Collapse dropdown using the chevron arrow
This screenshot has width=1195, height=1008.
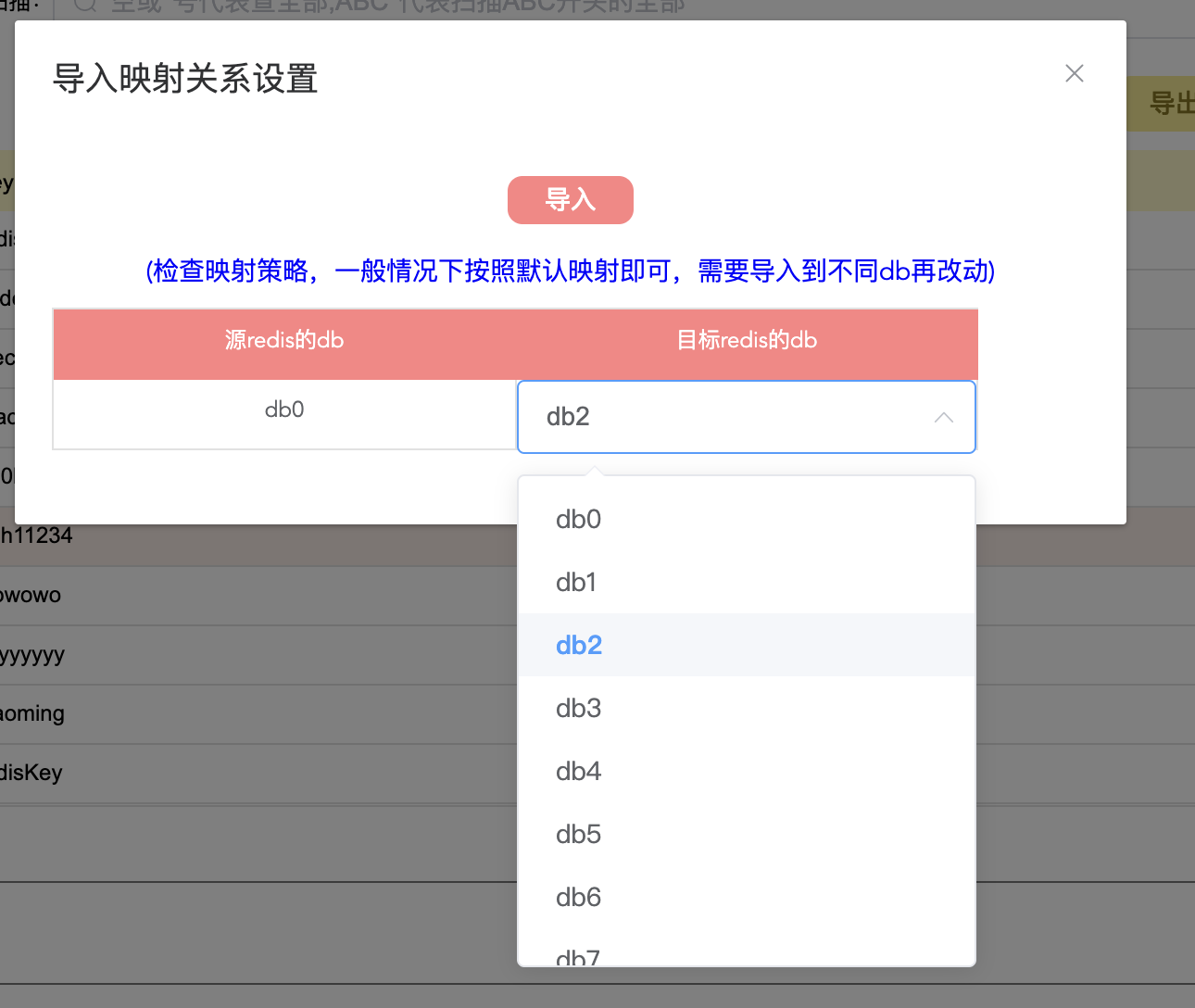tap(943, 418)
